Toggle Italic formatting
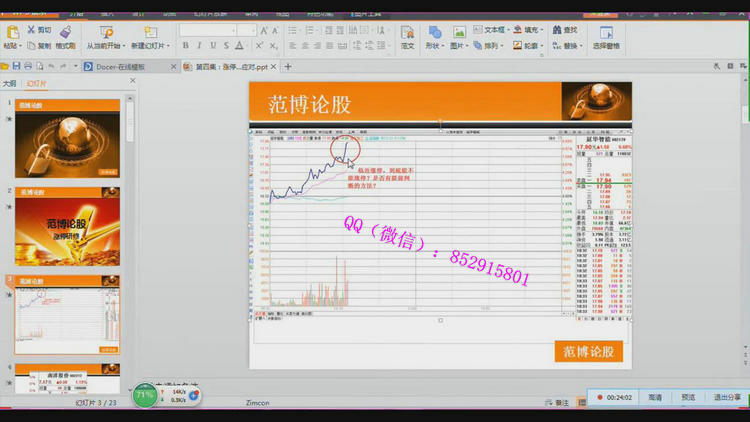This screenshot has height=422, width=750. click(199, 46)
